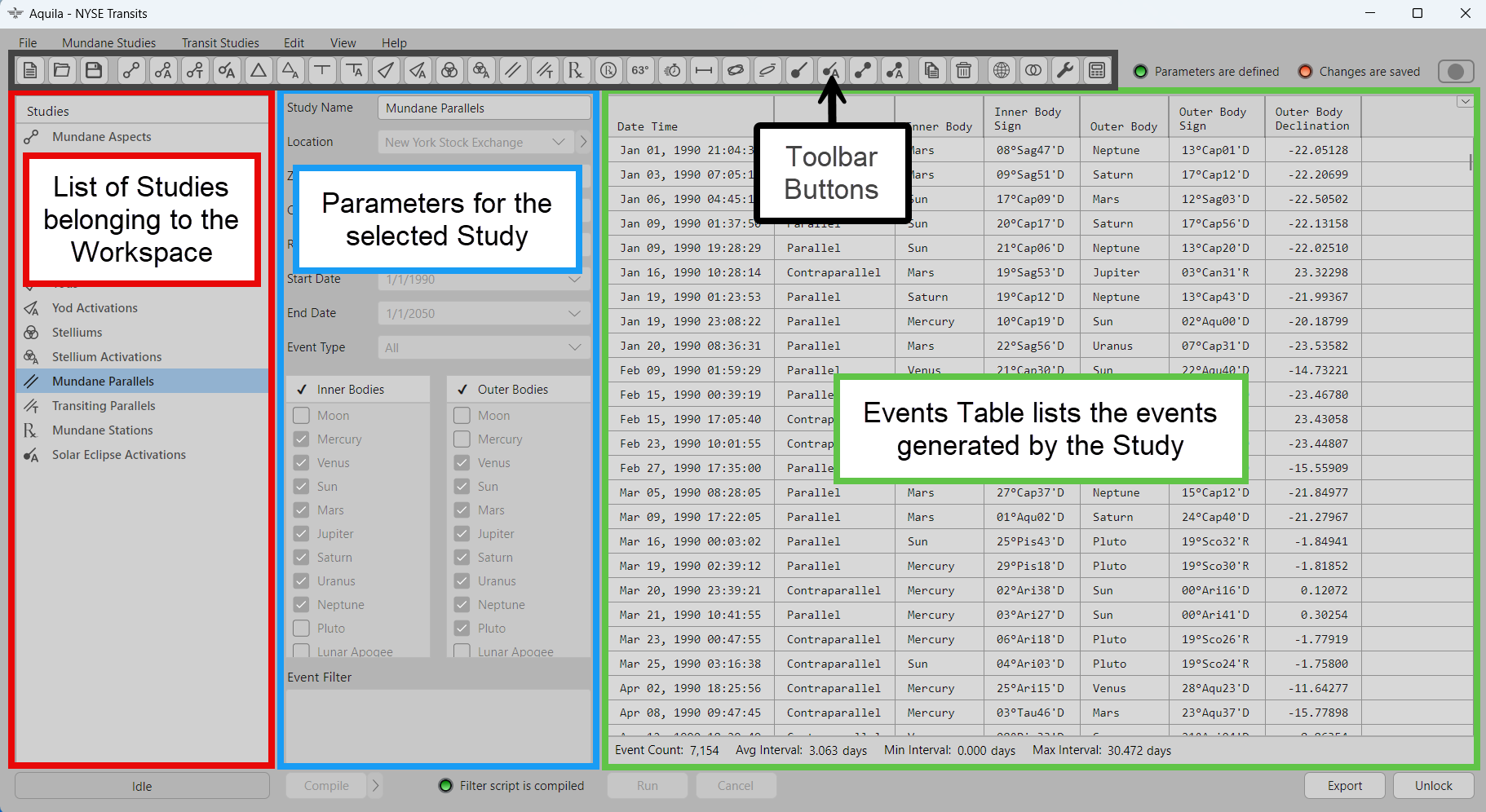Select Mundane Stations in the Studies list

pyautogui.click(x=142, y=430)
